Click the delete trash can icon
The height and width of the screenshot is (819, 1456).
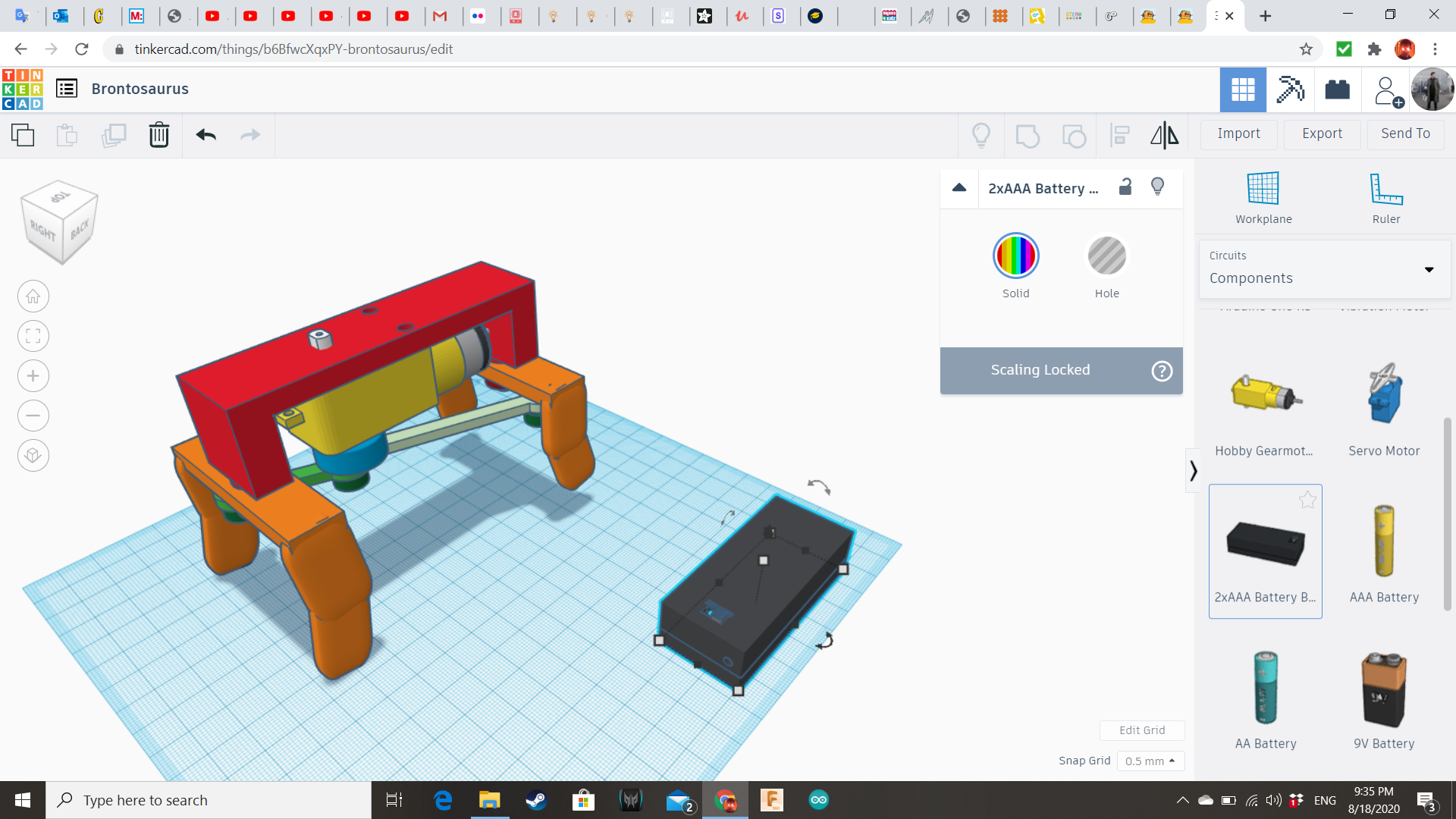(158, 135)
